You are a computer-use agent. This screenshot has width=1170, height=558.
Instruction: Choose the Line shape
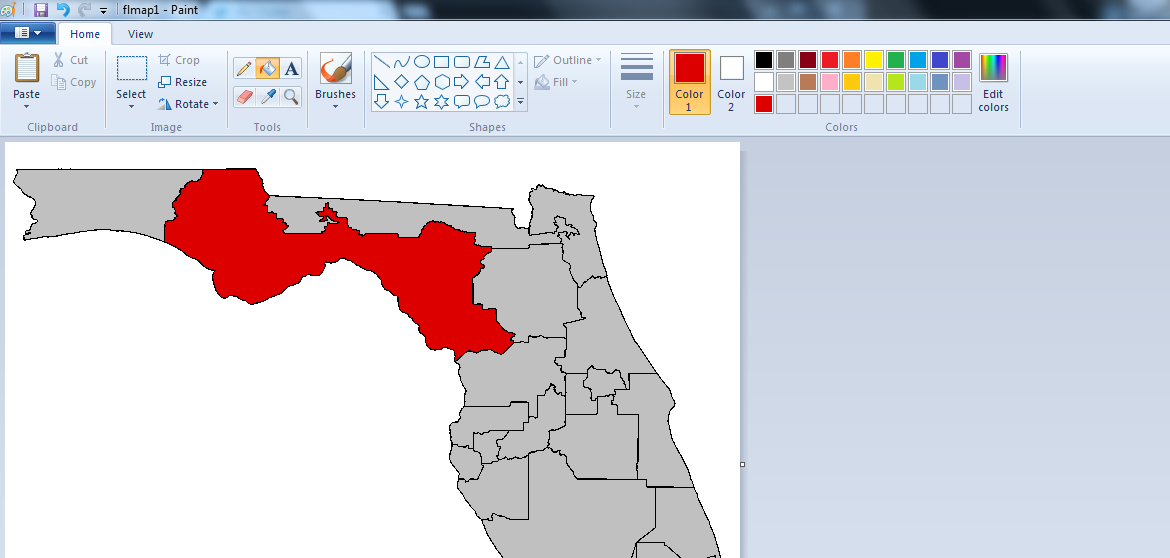(x=381, y=62)
